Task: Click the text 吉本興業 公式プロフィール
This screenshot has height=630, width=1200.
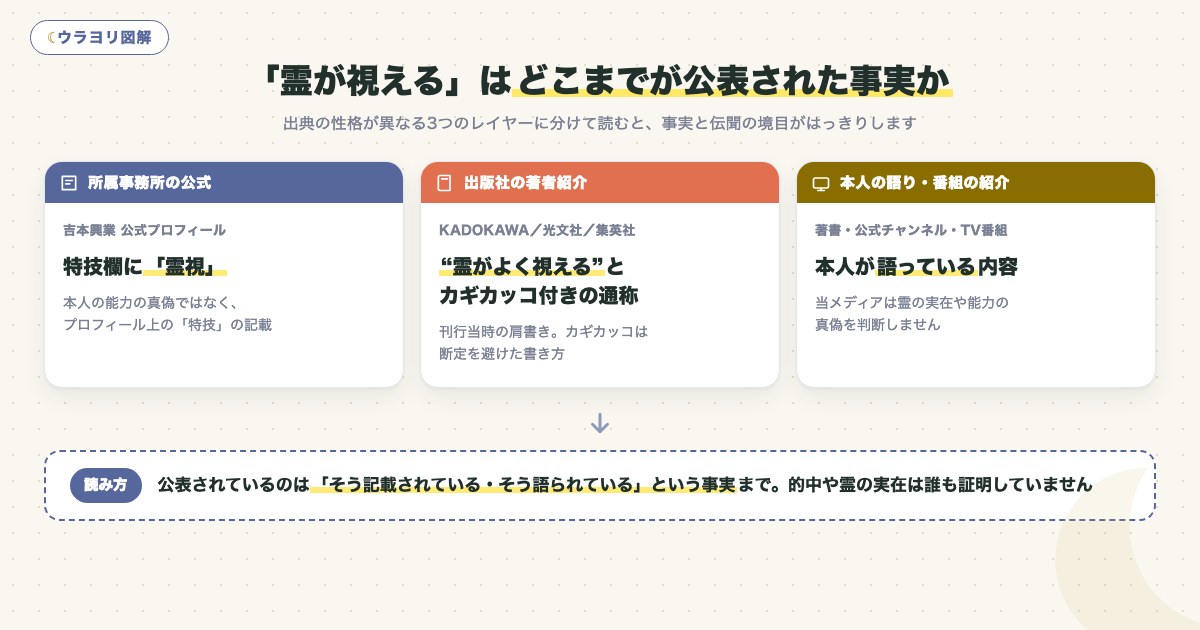Action: pyautogui.click(x=145, y=230)
